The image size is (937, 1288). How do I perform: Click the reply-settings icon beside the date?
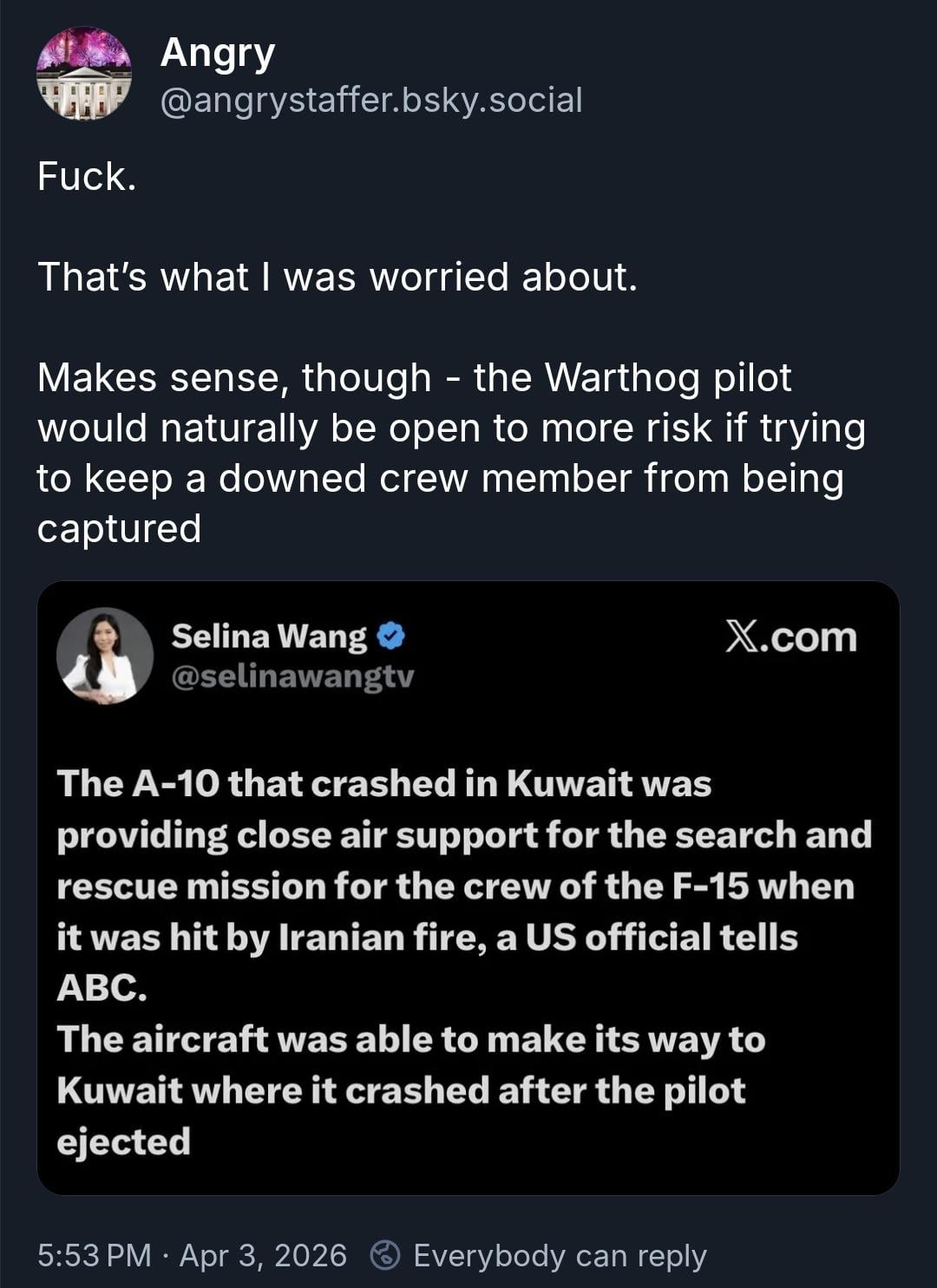point(385,1255)
